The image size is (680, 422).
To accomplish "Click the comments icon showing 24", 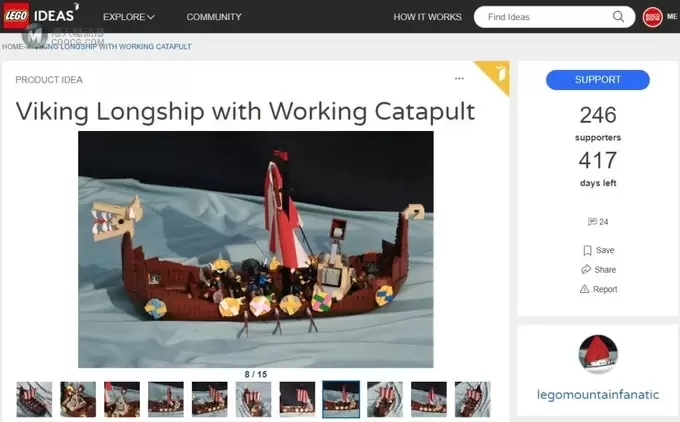I will (x=592, y=222).
